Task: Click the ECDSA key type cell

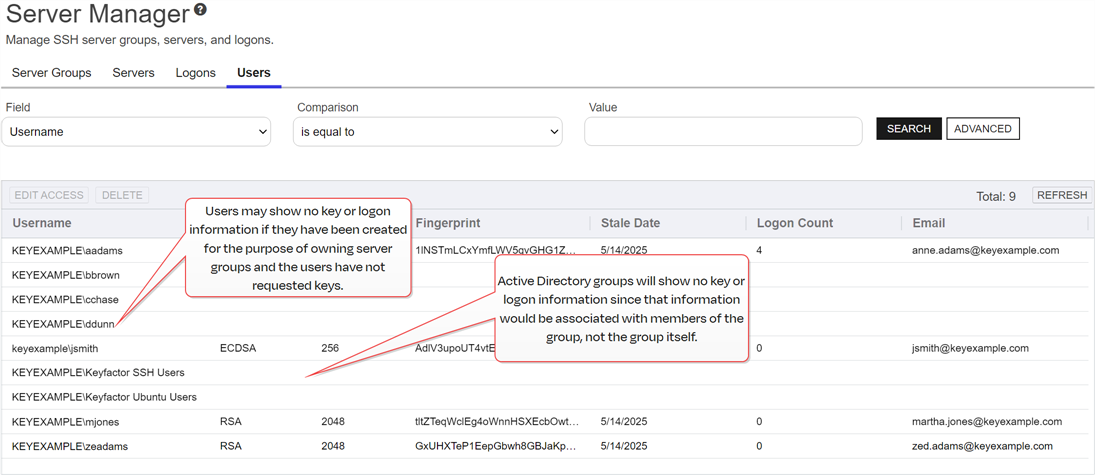Action: (x=237, y=348)
